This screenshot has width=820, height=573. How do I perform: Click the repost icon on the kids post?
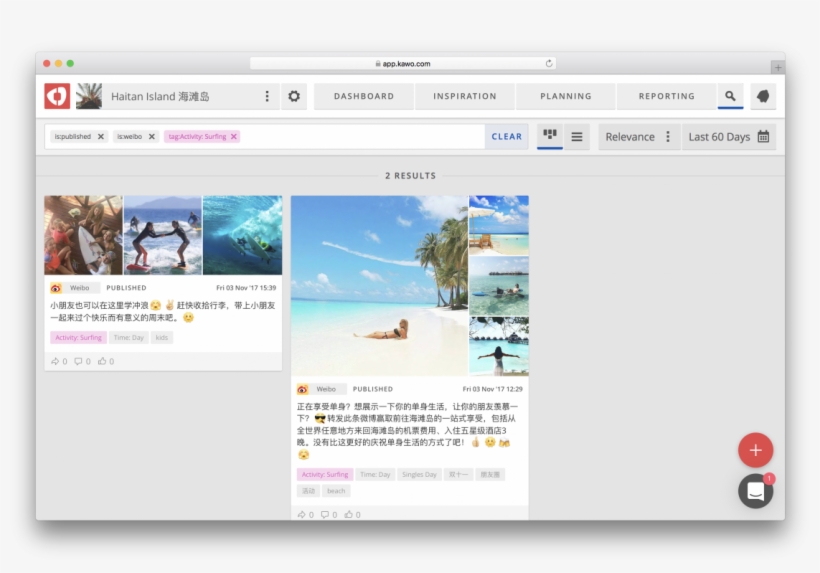pyautogui.click(x=55, y=361)
